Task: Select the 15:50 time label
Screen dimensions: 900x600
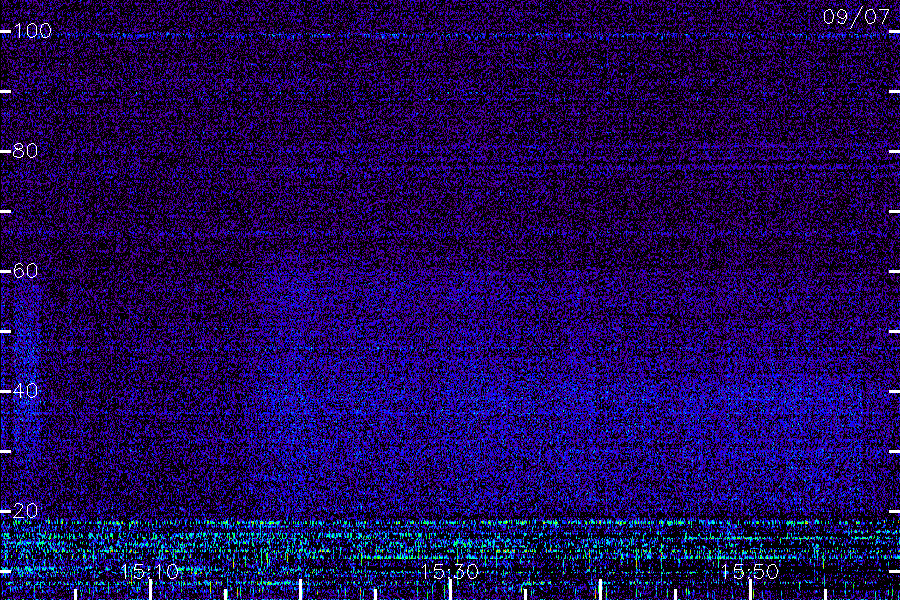Action: (x=750, y=571)
